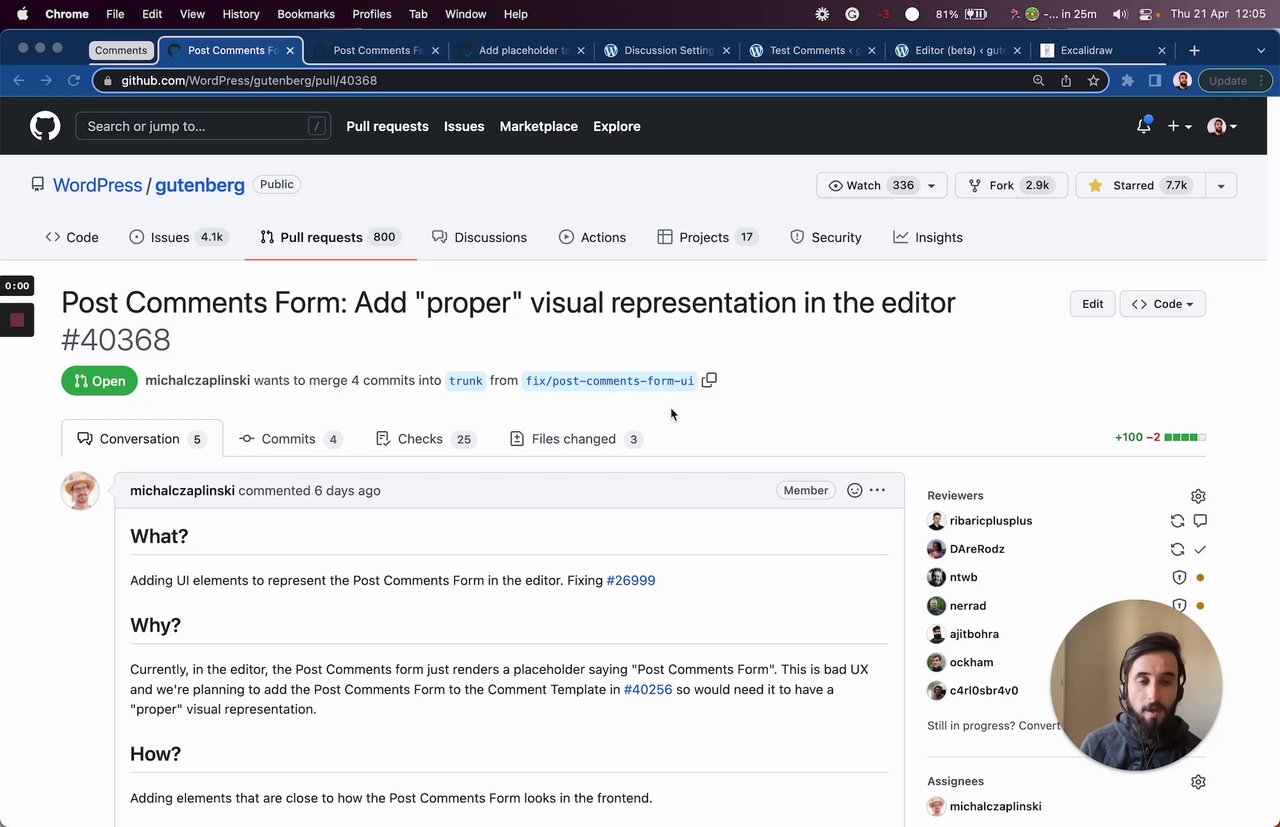1280x827 pixels.
Task: Open the Discussions tab
Action: tap(479, 237)
